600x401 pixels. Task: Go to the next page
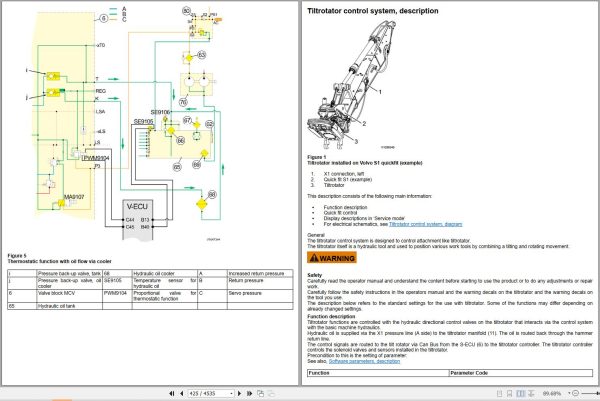coord(240,393)
